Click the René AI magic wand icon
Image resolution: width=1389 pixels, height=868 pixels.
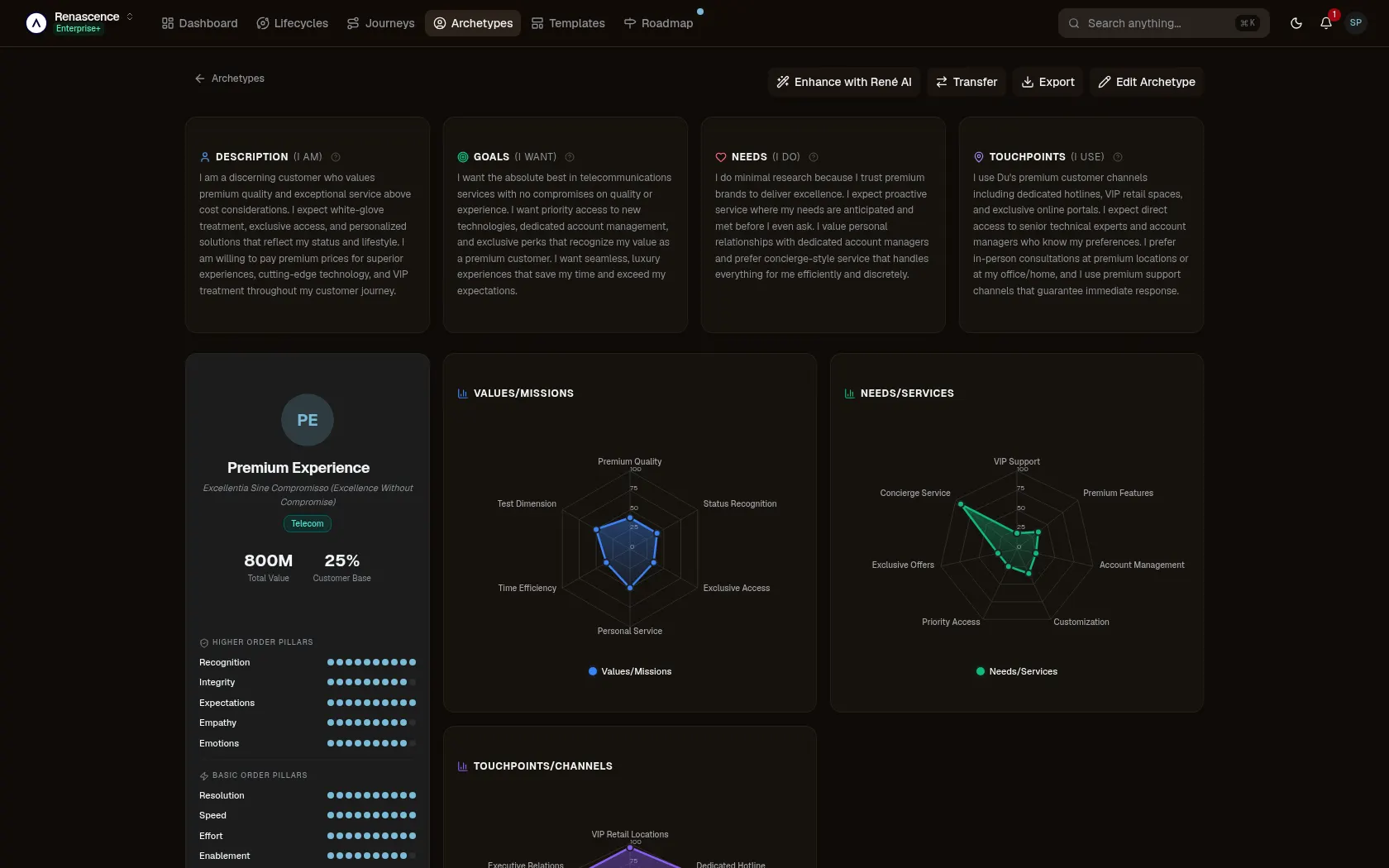[x=783, y=82]
